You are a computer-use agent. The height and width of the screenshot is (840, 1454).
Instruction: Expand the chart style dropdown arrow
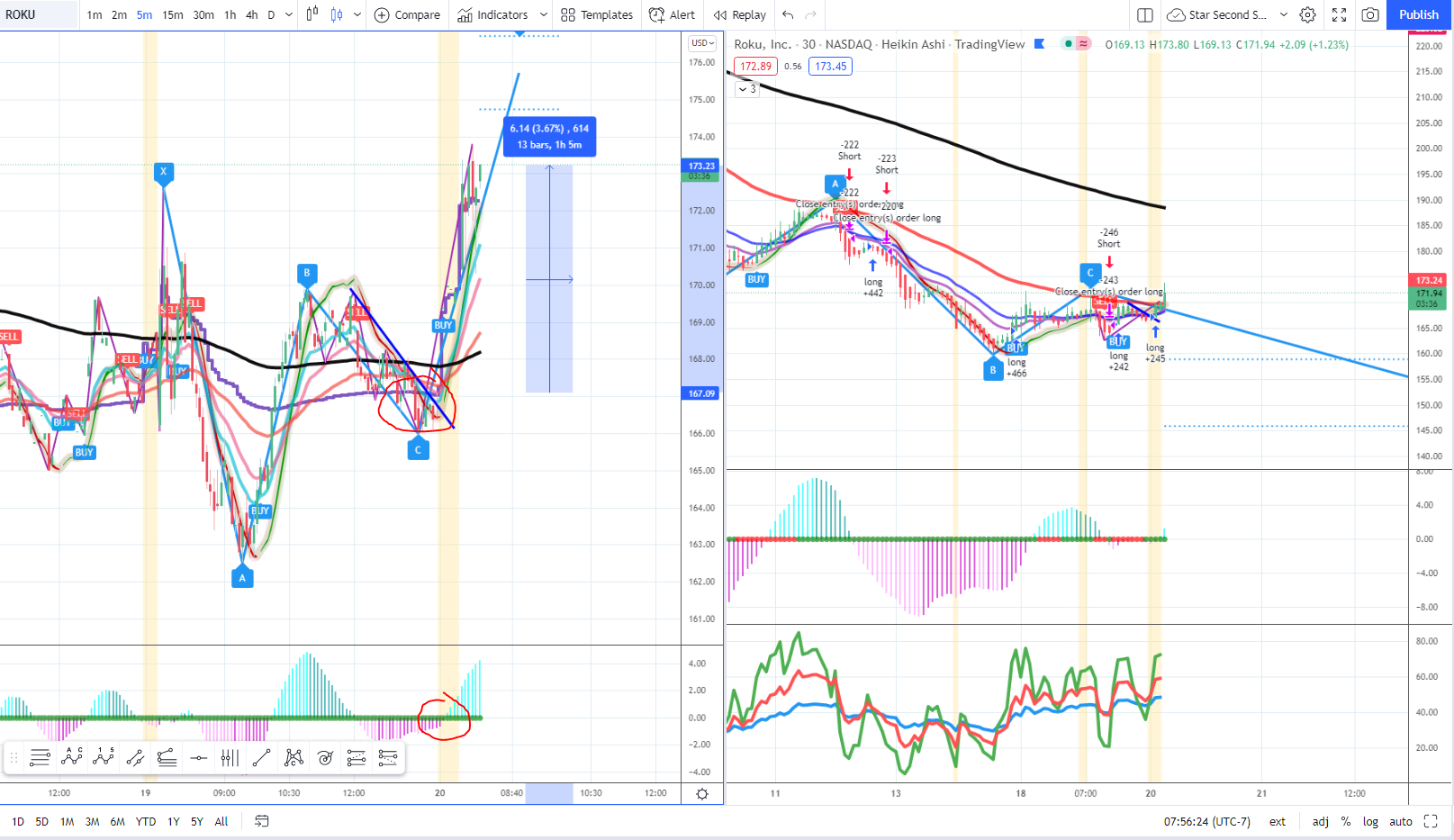[357, 14]
